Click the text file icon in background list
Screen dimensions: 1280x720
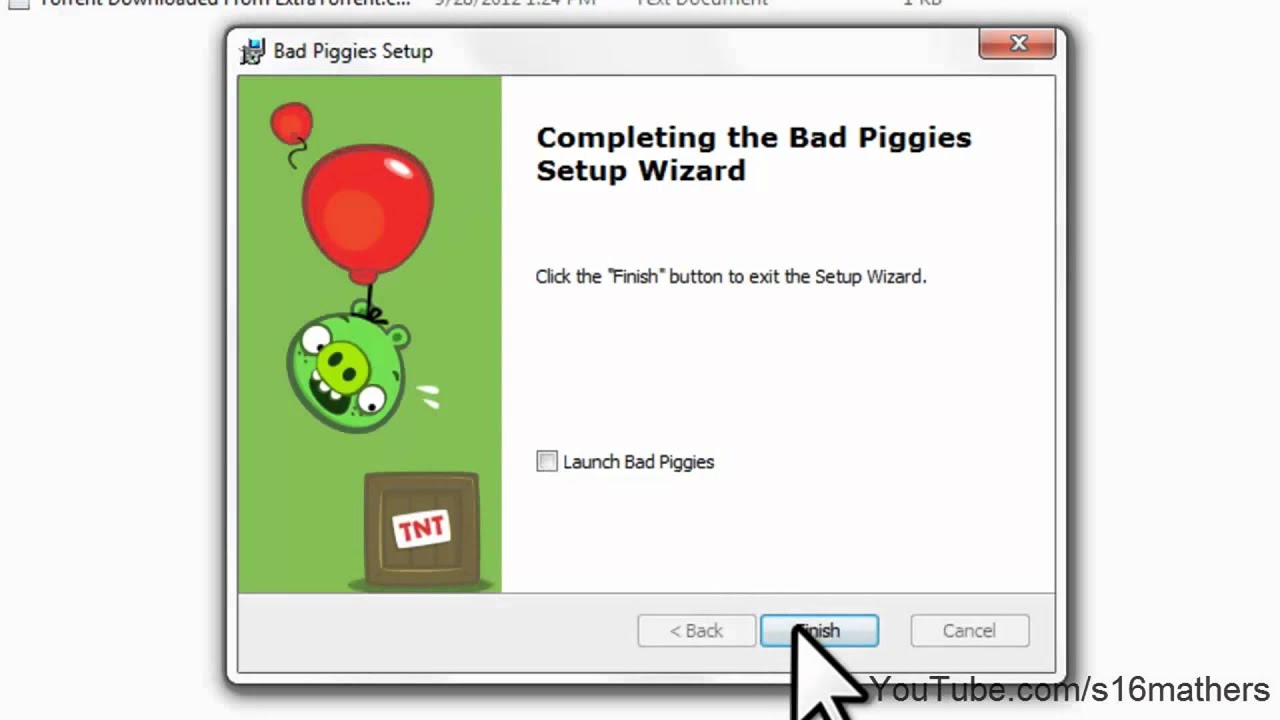[18, 3]
